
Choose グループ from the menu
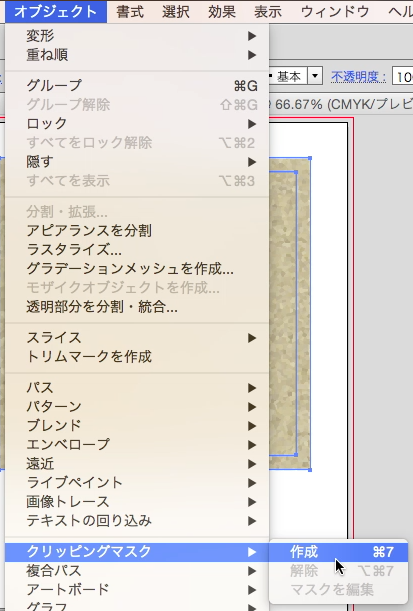click(x=137, y=85)
